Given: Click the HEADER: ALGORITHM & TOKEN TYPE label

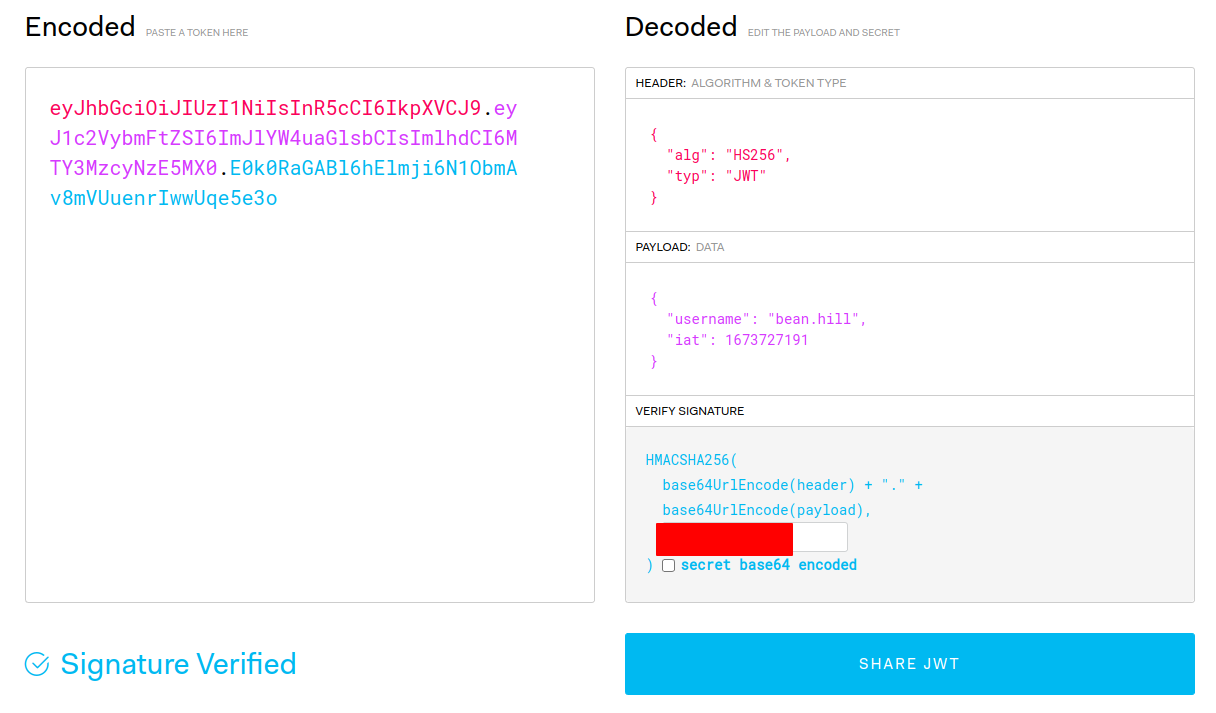Looking at the screenshot, I should coord(740,83).
